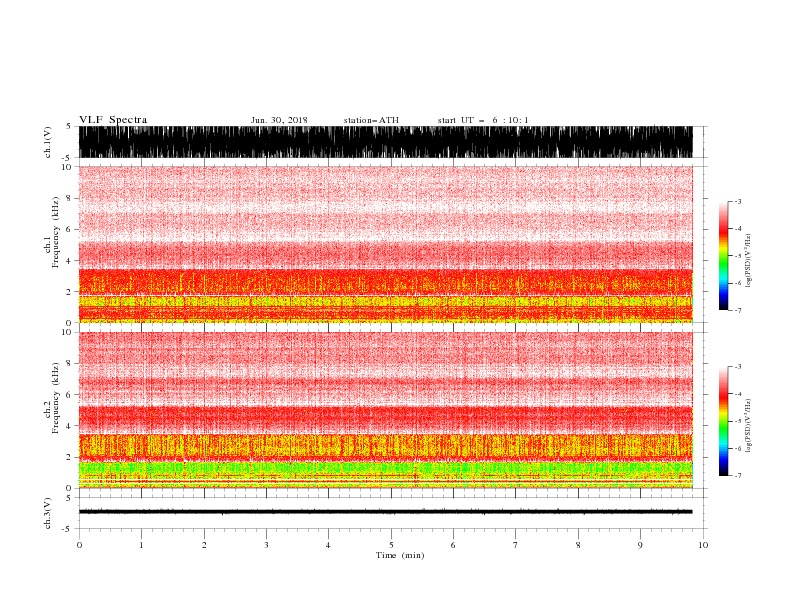The width and height of the screenshot is (792, 612).
Task: Click the log(PSD) label beside ch.1 colorbar
Action: pos(749,261)
